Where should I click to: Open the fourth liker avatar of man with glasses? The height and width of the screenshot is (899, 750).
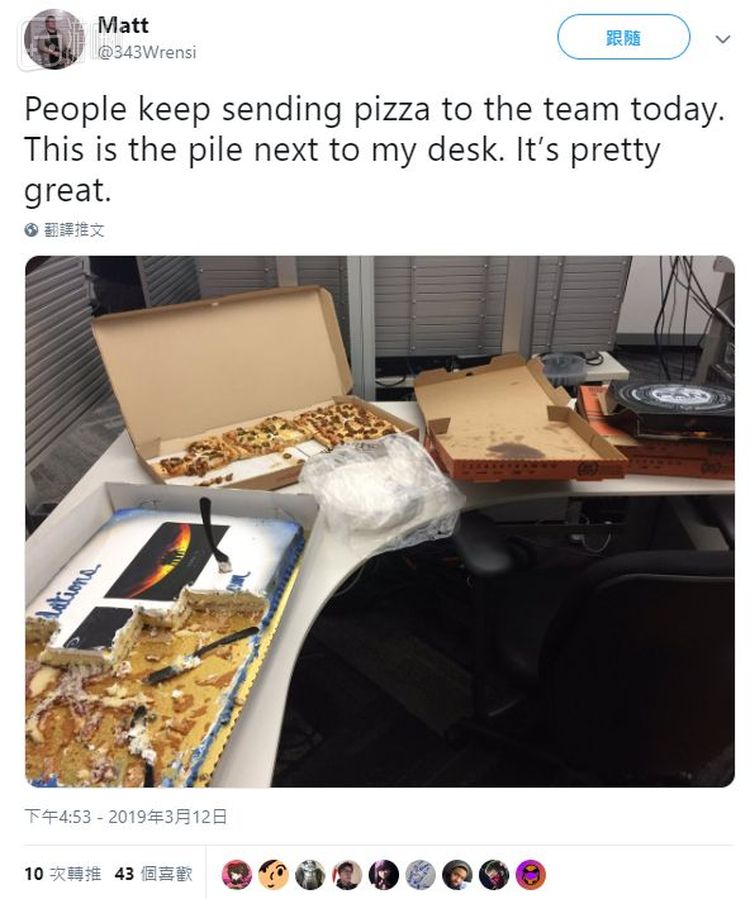347,874
